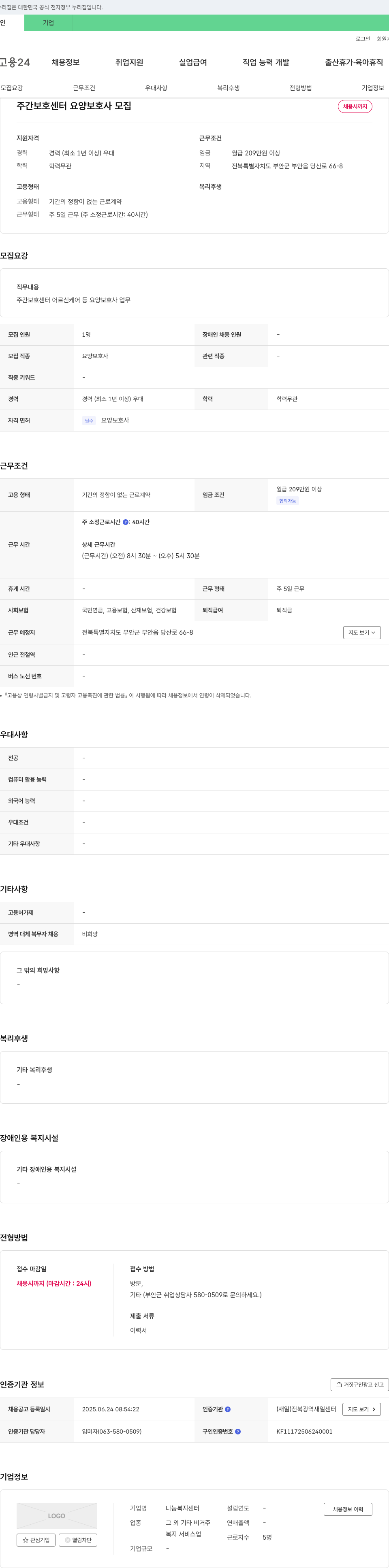Open 지도 보기 next to 전북광역새일센터

pyautogui.click(x=361, y=1409)
